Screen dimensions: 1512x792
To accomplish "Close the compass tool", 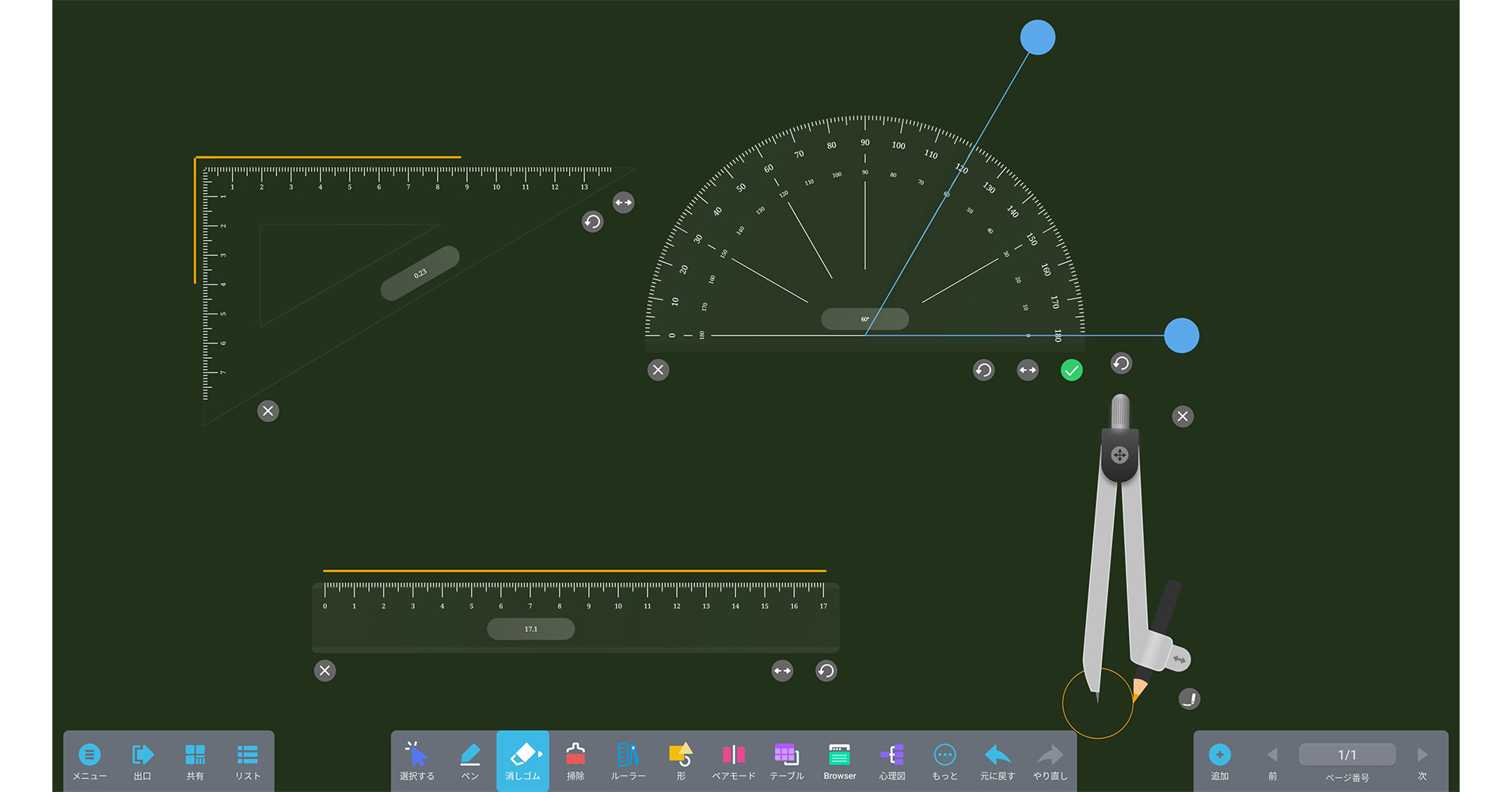I will click(1183, 417).
